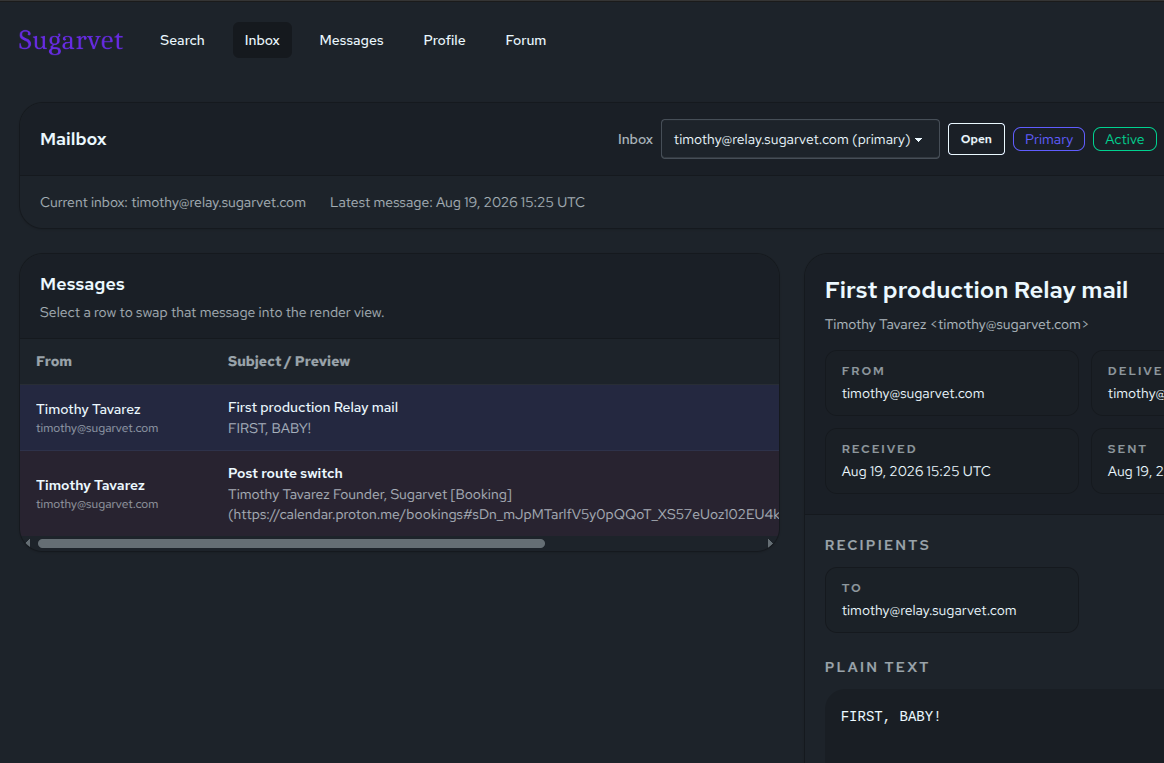
Task: Click Current inbox address text
Action: click(x=173, y=203)
